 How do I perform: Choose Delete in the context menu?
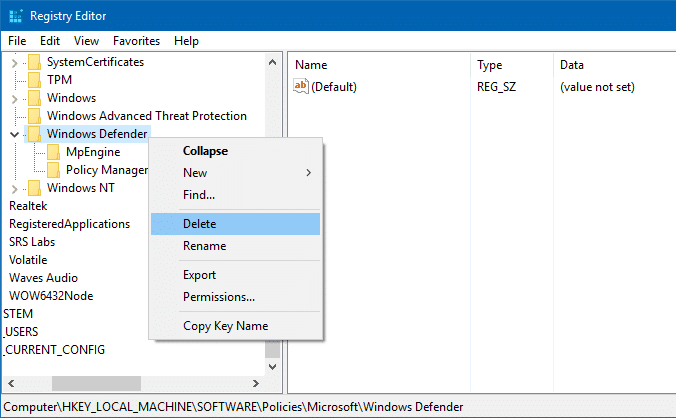tap(235, 224)
